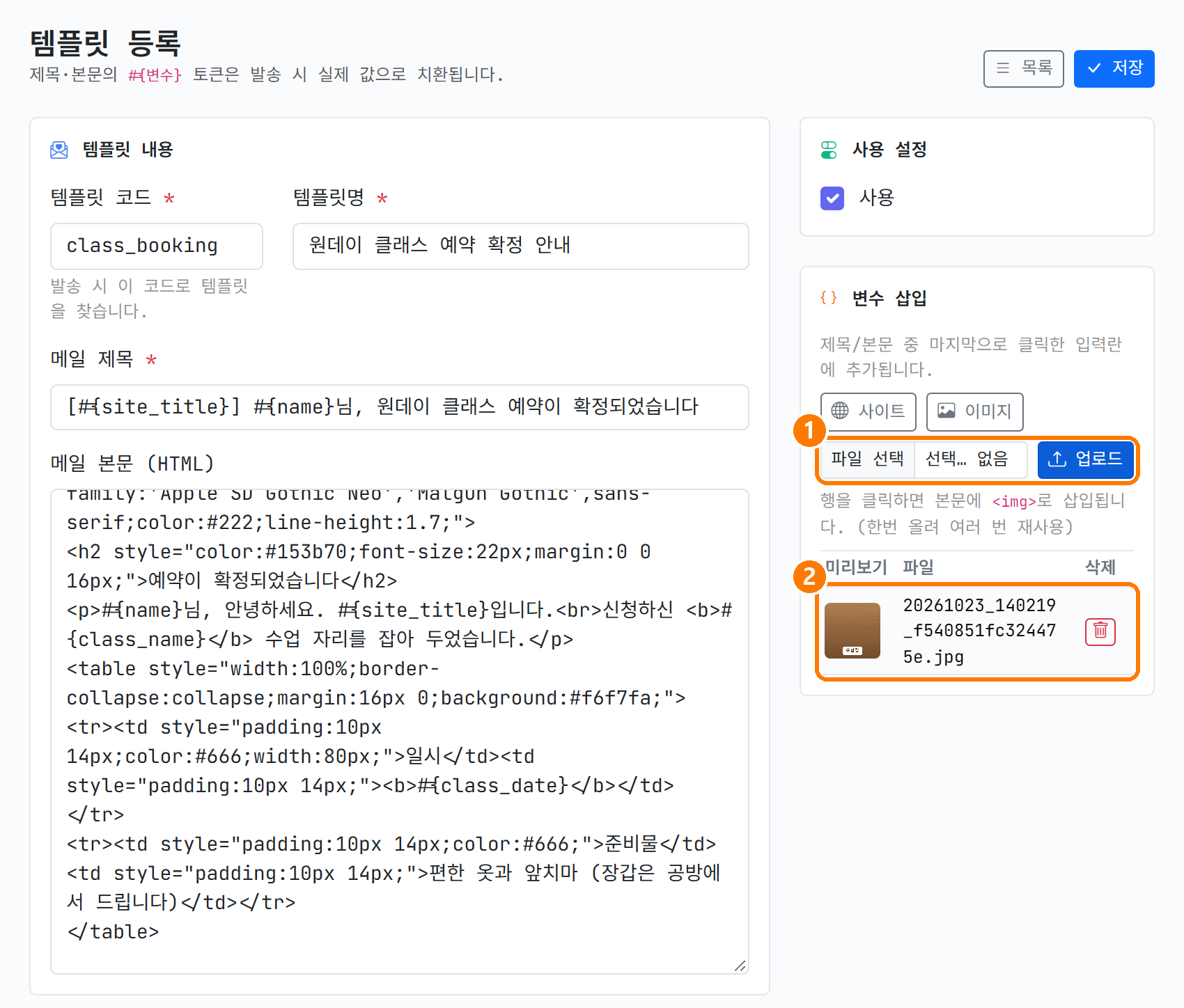Click the 파일 선택 file chooser button

[868, 459]
